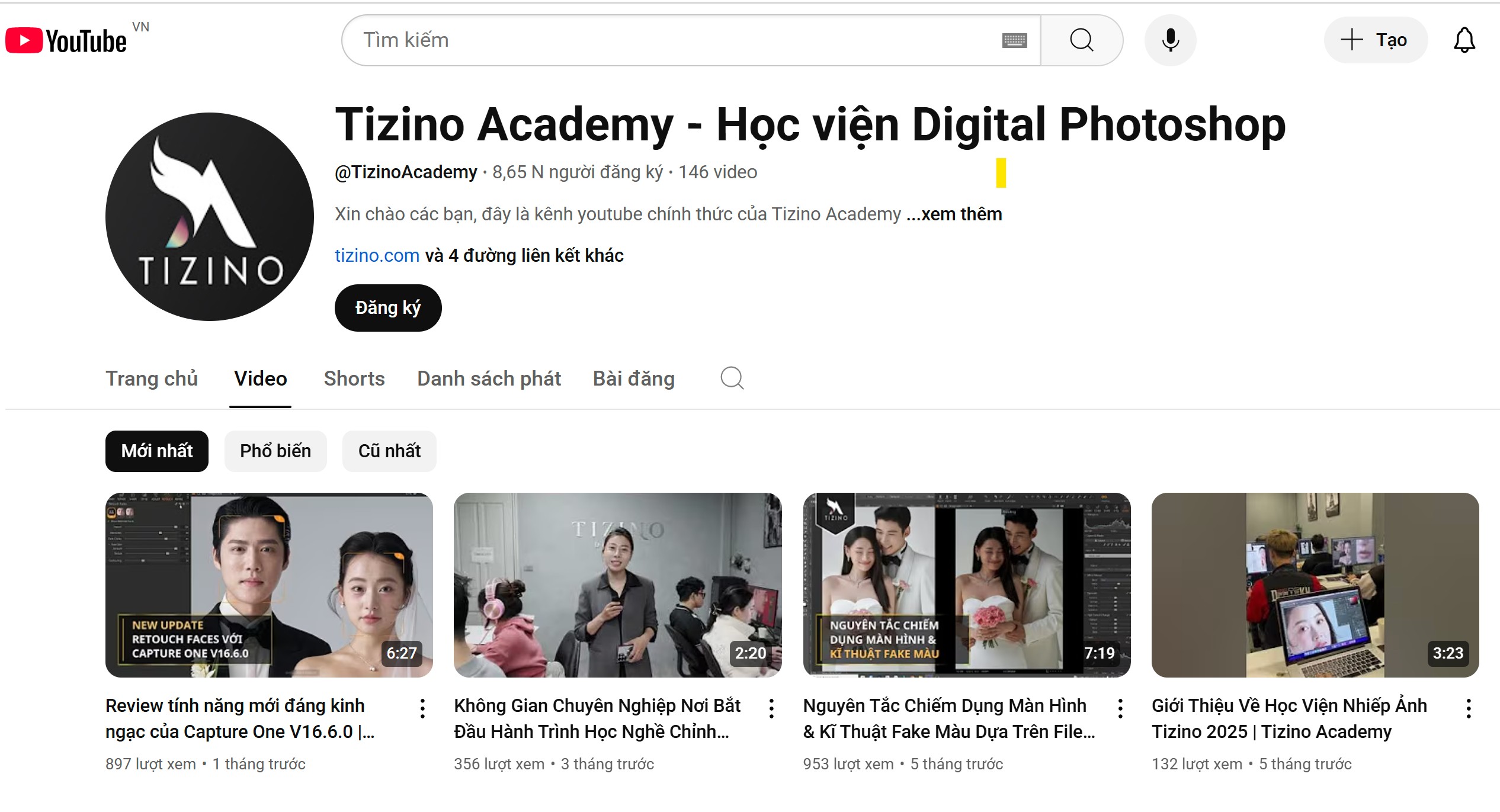Switch to the Shorts tab

coord(354,378)
